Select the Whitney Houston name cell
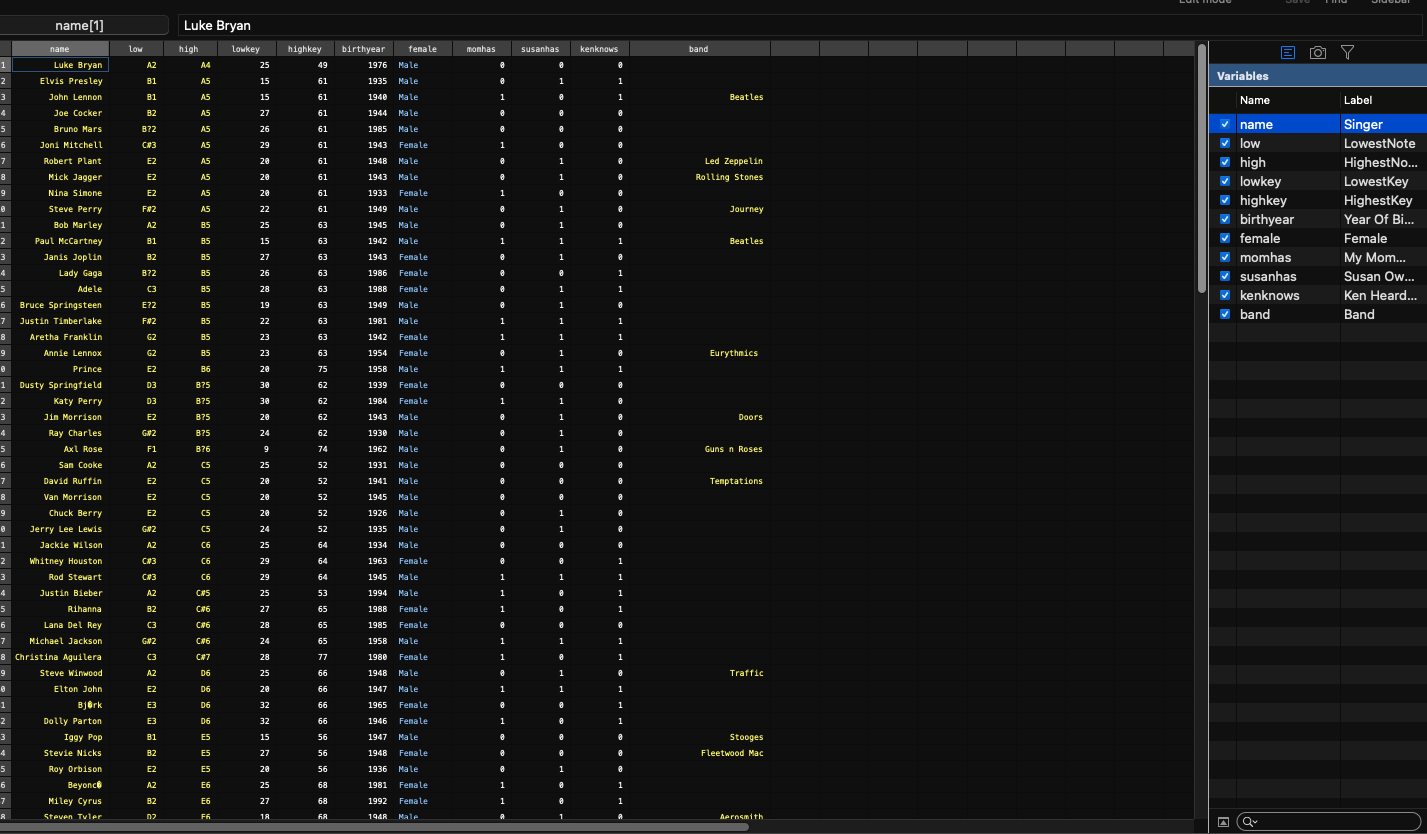This screenshot has height=834, width=1427. click(x=60, y=561)
